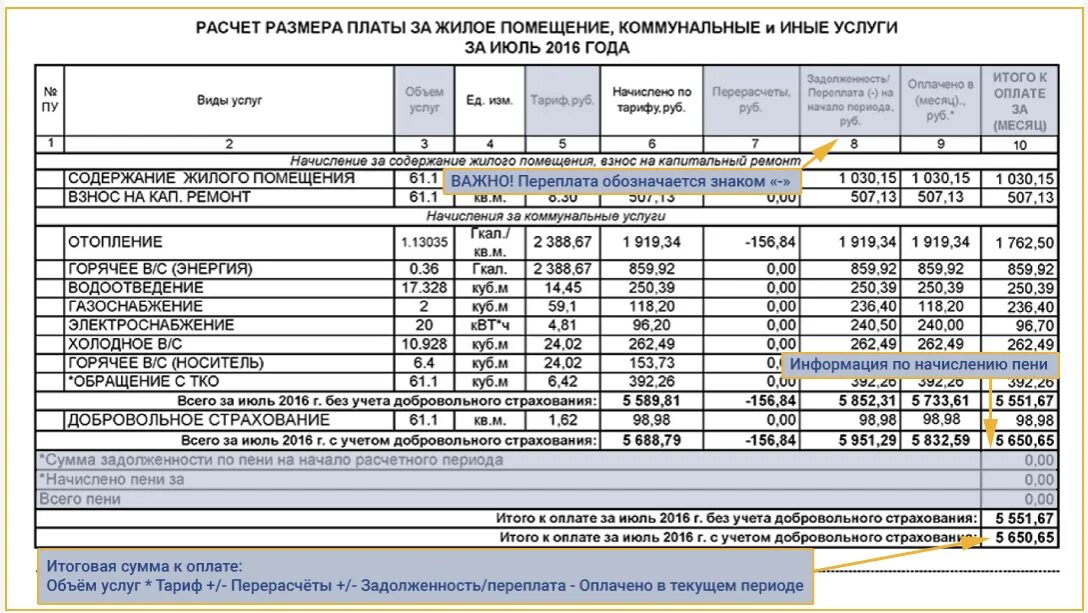This screenshot has width=1088, height=613.
Task: Click the 'Оплачено в (месяц)., руб.' header
Action: point(940,100)
